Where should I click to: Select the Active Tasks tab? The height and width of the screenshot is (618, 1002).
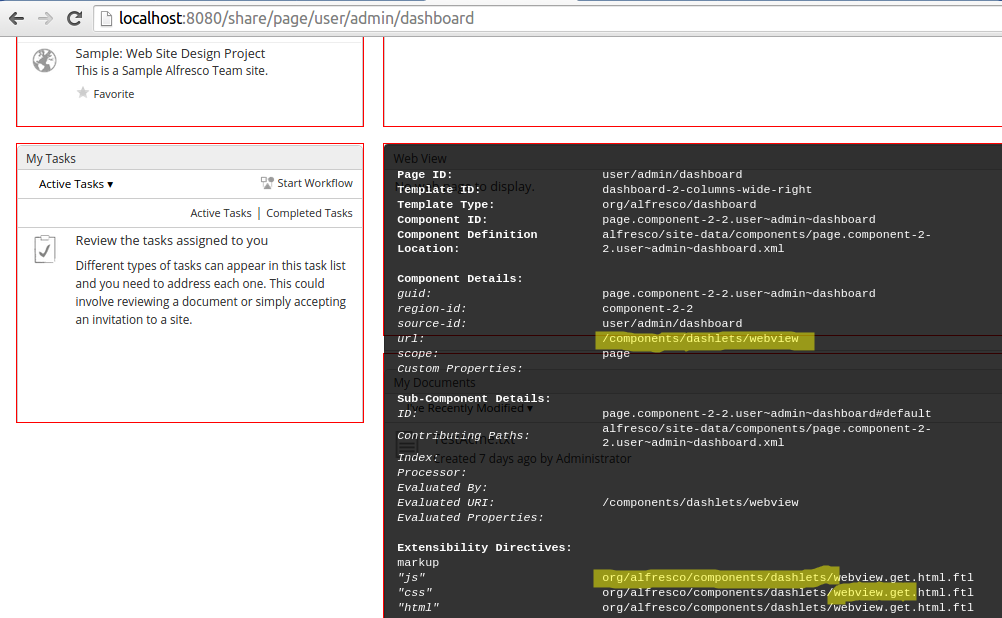(220, 212)
